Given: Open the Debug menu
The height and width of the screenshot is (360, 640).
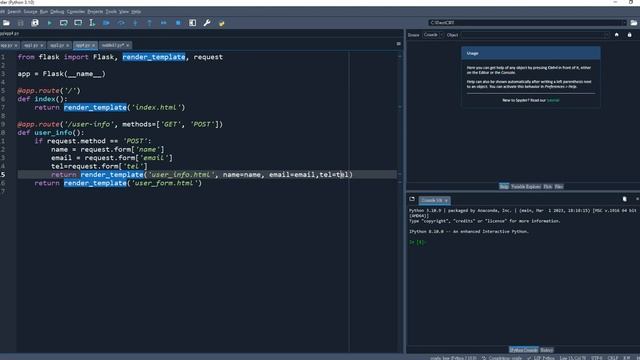Looking at the screenshot, I should (x=57, y=12).
